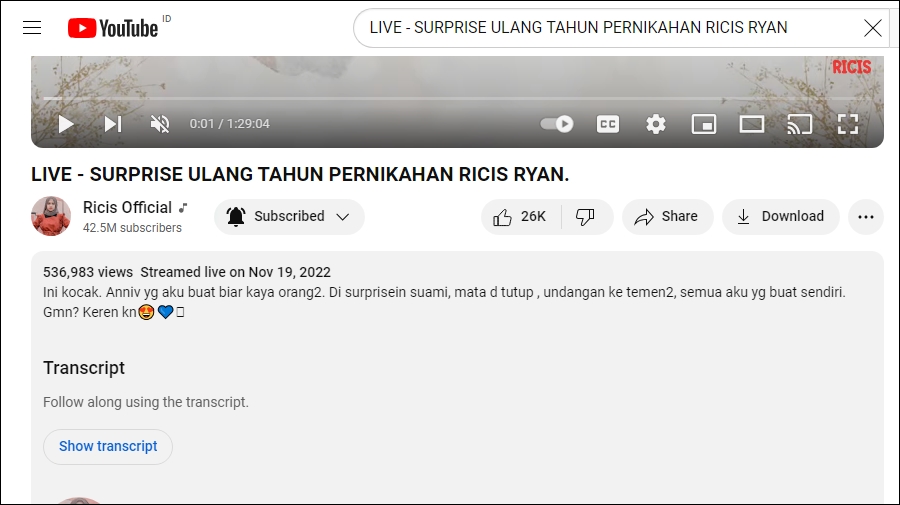Share this video
The width and height of the screenshot is (900, 505).
[667, 216]
